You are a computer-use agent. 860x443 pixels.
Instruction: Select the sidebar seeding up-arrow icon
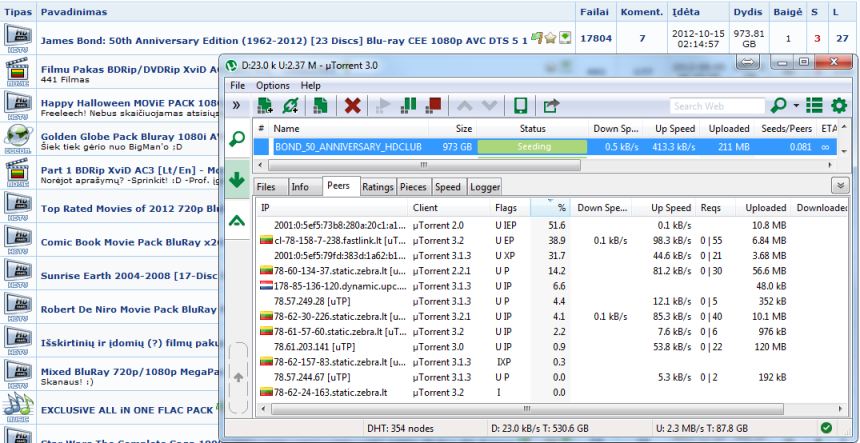(237, 220)
